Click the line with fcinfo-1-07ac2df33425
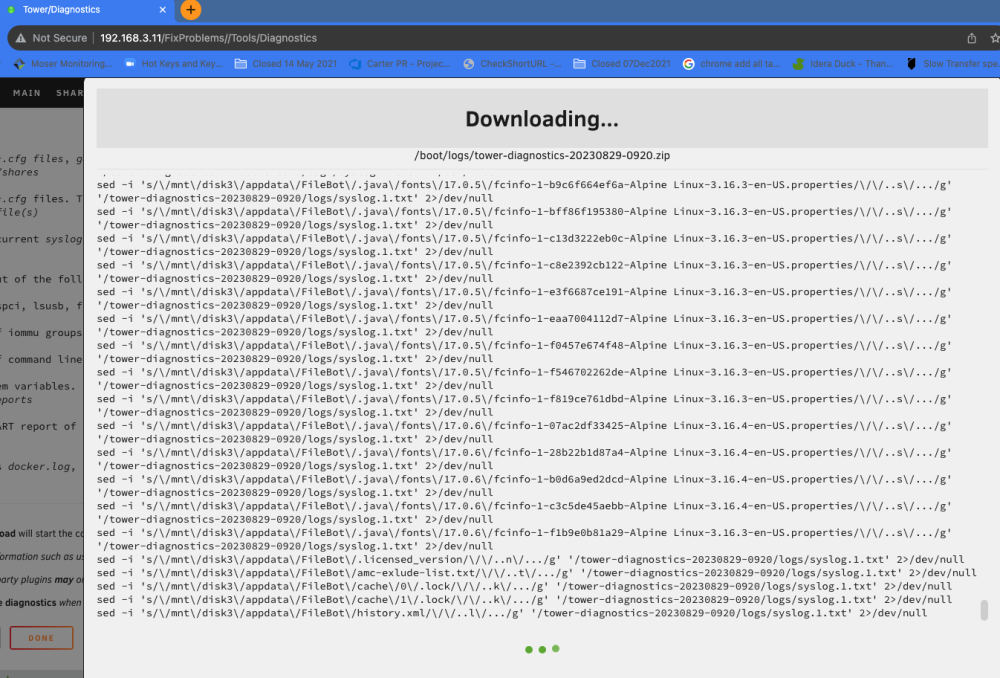 [x=524, y=432]
